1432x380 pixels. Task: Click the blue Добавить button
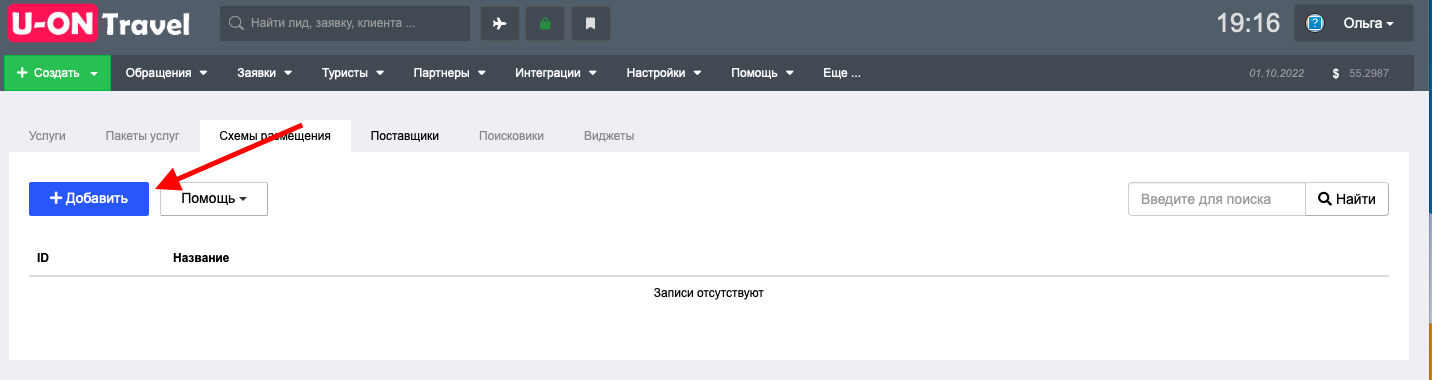[x=89, y=198]
